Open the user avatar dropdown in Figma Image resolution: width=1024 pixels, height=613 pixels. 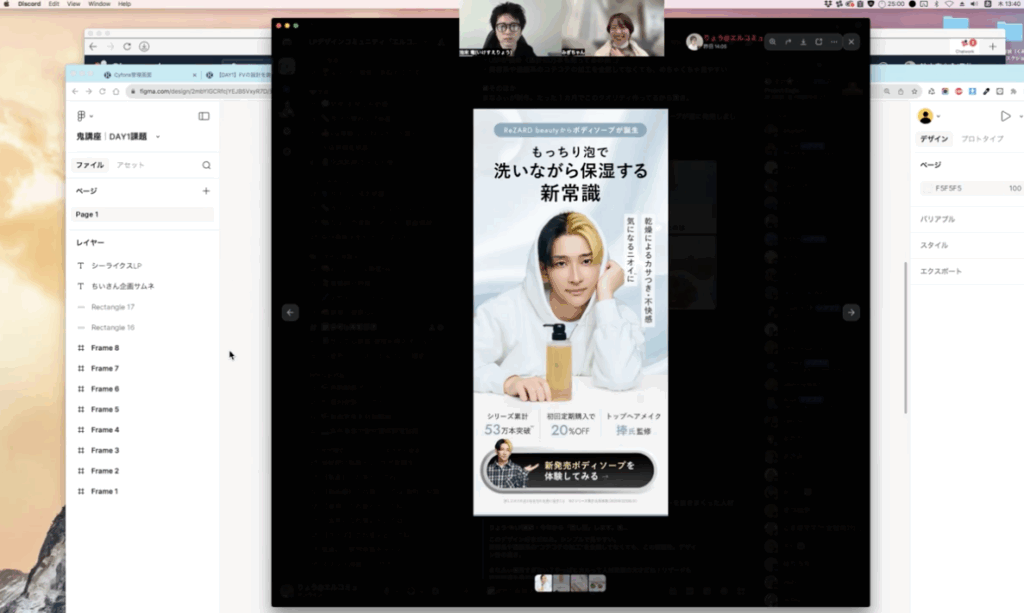click(929, 116)
